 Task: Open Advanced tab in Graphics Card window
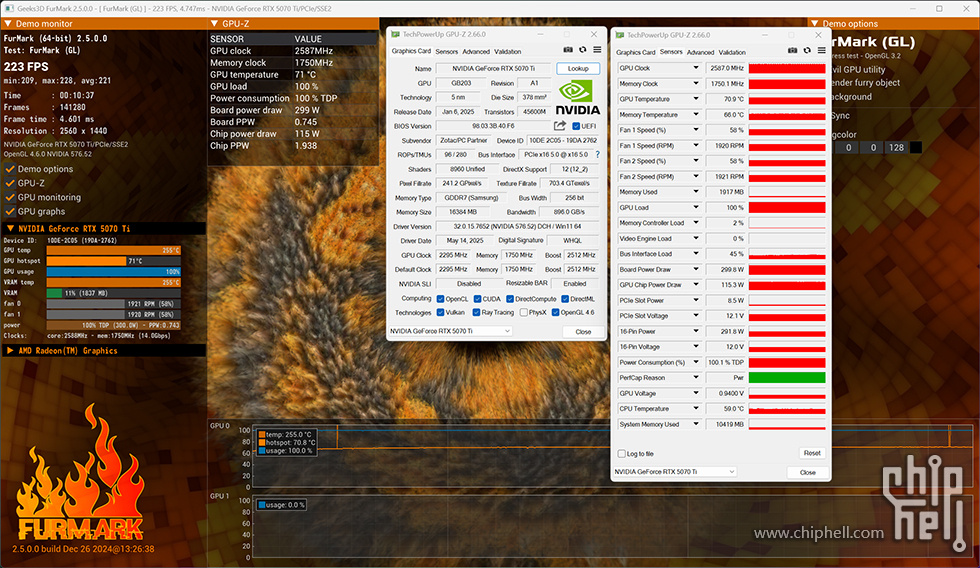[476, 52]
